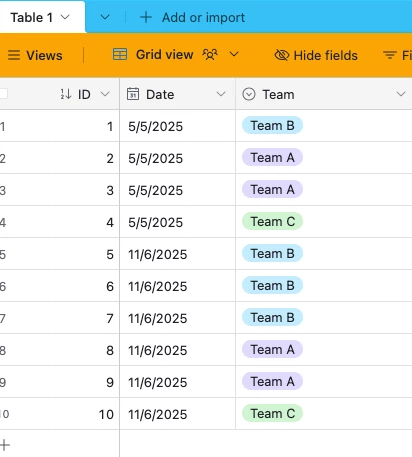Click the single-select icon in Team header

pos(249,94)
